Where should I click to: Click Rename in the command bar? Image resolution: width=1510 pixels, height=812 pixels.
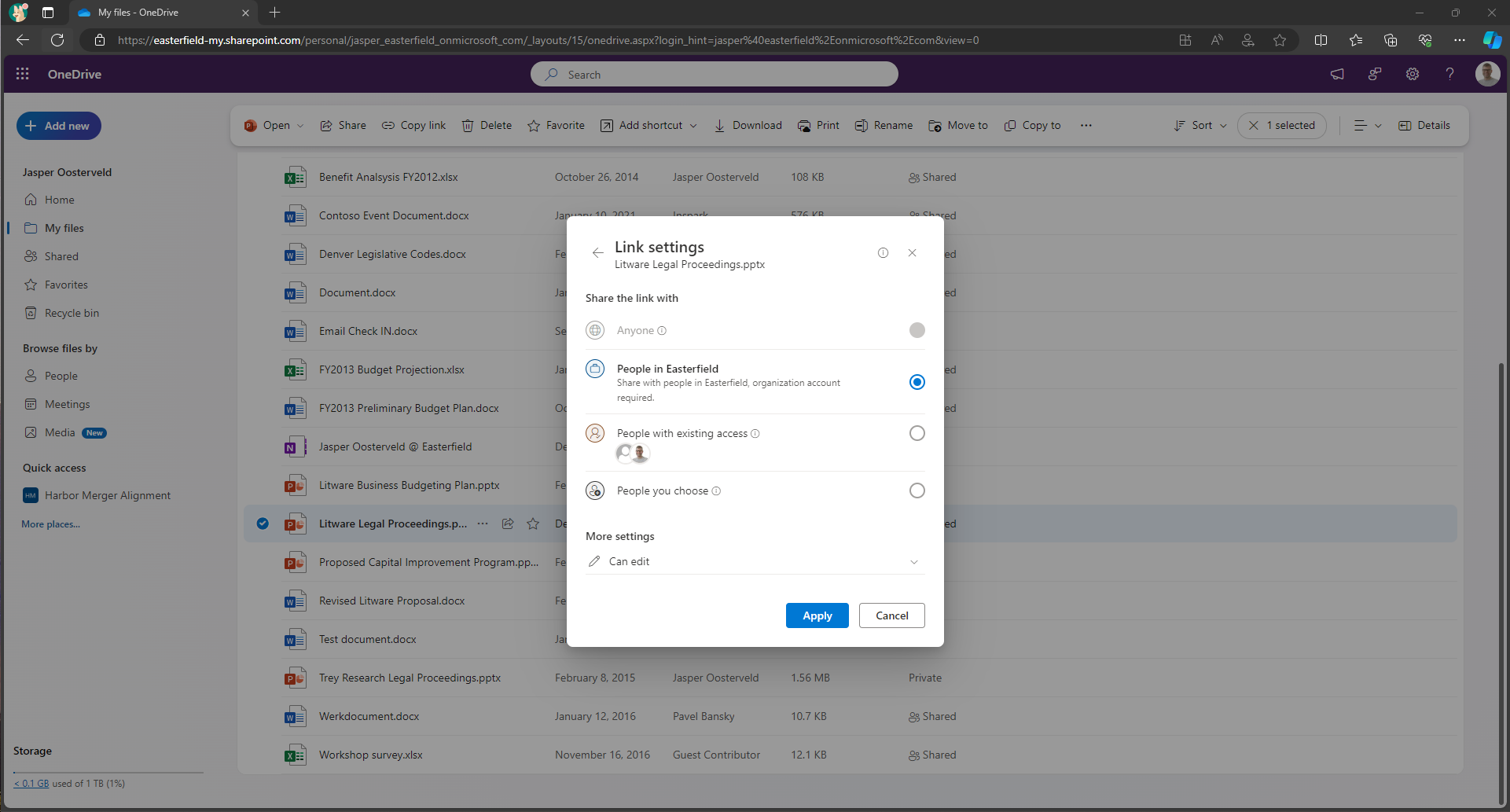(x=884, y=125)
